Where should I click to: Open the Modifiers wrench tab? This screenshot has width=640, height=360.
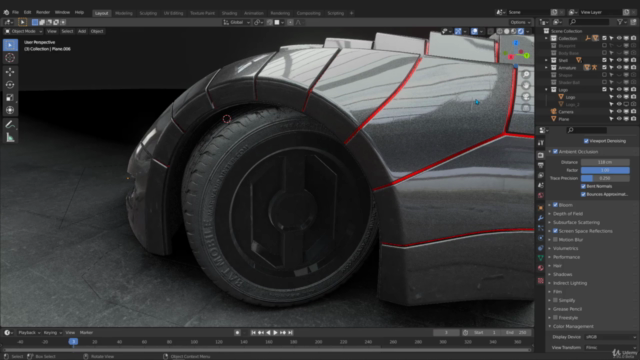pos(541,218)
